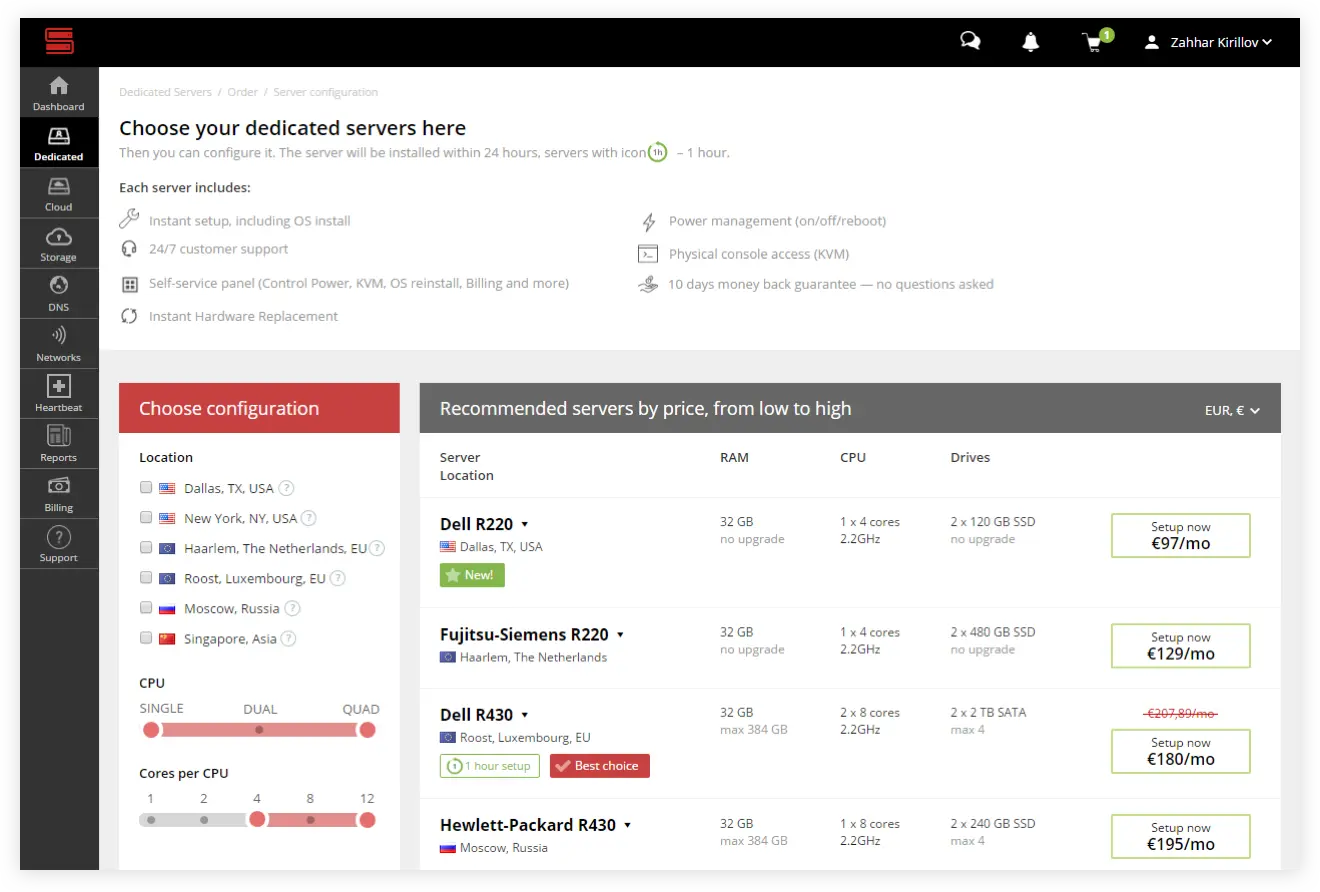Click the Support question mark icon
The height and width of the screenshot is (892, 1320).
[59, 537]
